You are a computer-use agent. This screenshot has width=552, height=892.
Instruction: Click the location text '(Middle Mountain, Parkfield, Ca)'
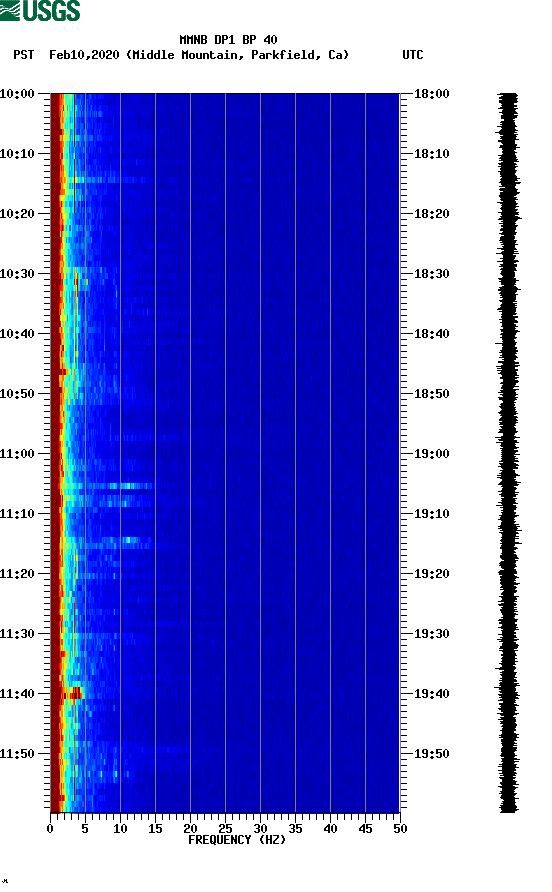coord(237,55)
